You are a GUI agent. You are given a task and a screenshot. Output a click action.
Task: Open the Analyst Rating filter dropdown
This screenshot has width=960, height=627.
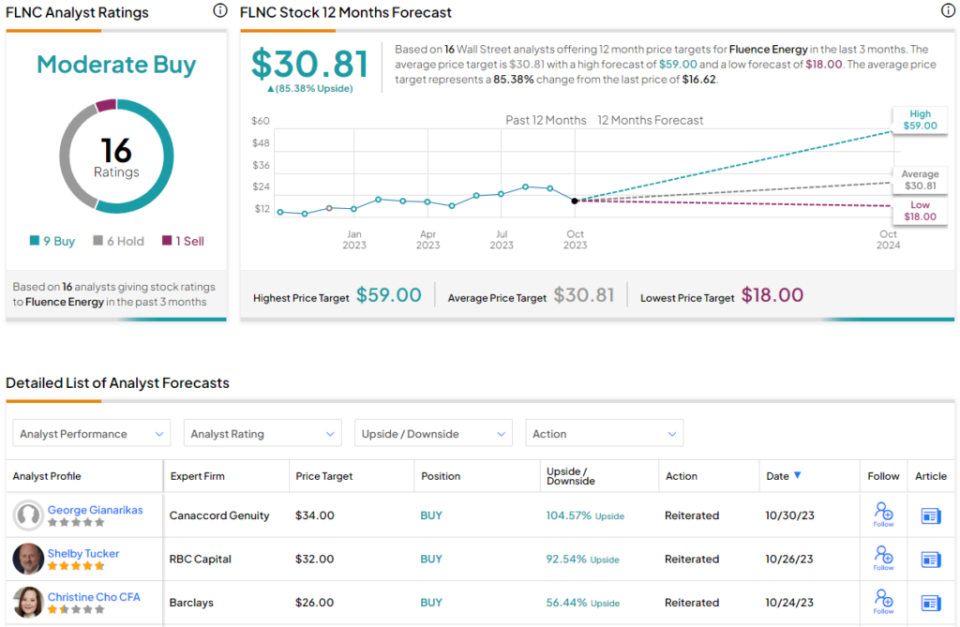pos(263,434)
